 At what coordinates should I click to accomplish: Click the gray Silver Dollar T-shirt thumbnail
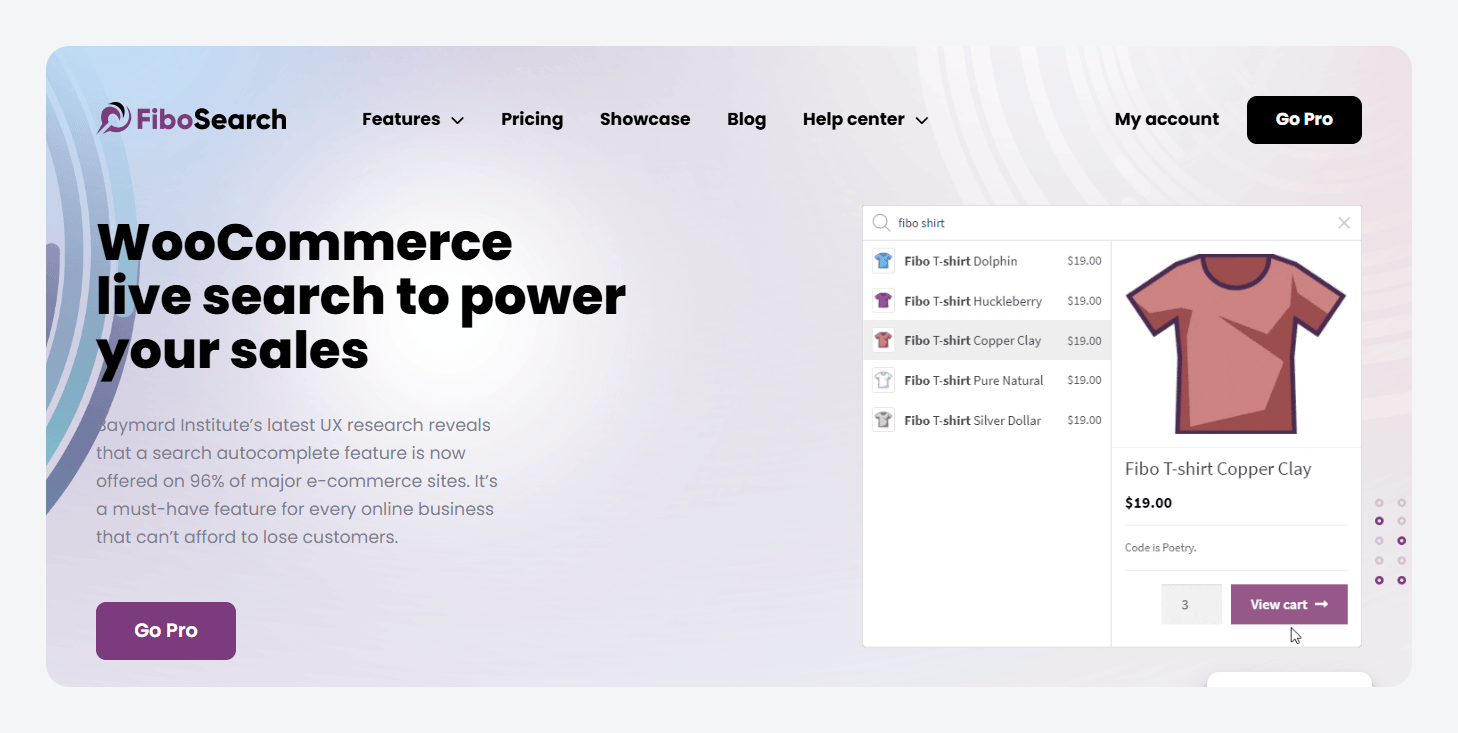(x=883, y=420)
